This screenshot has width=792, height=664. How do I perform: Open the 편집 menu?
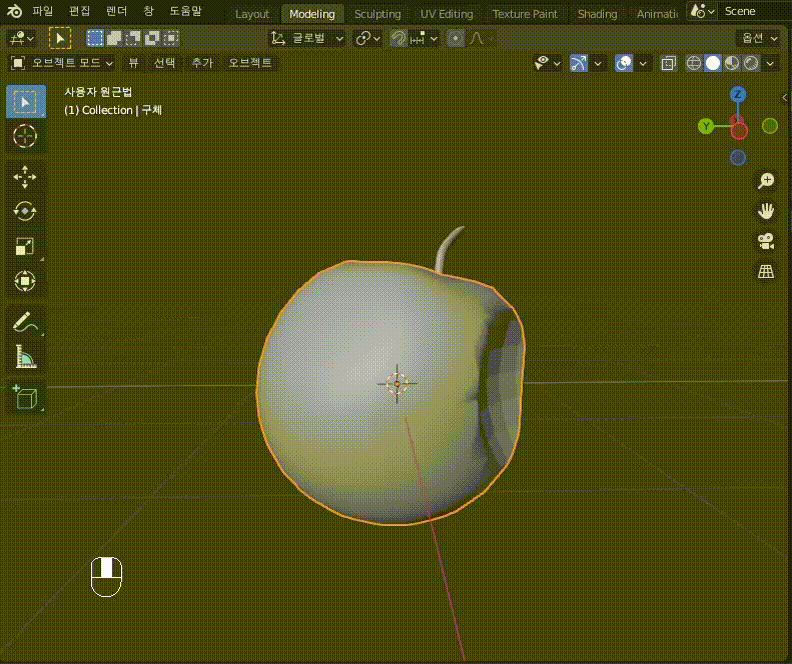(x=79, y=11)
